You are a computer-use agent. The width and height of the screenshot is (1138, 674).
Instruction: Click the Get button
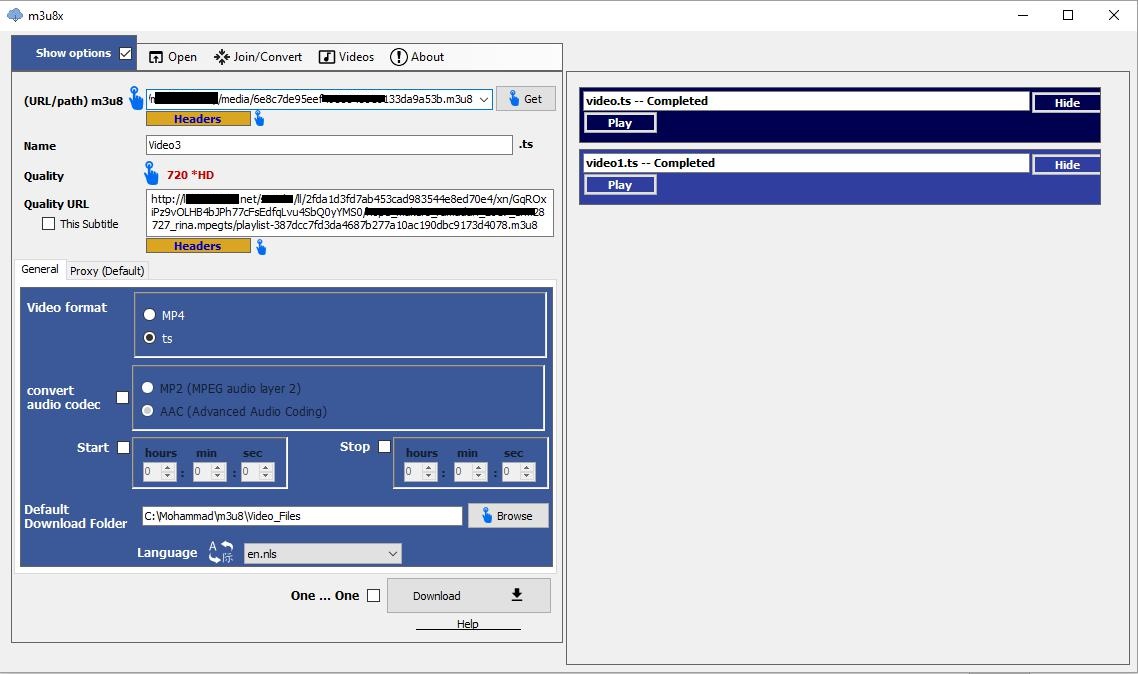pyautogui.click(x=526, y=99)
